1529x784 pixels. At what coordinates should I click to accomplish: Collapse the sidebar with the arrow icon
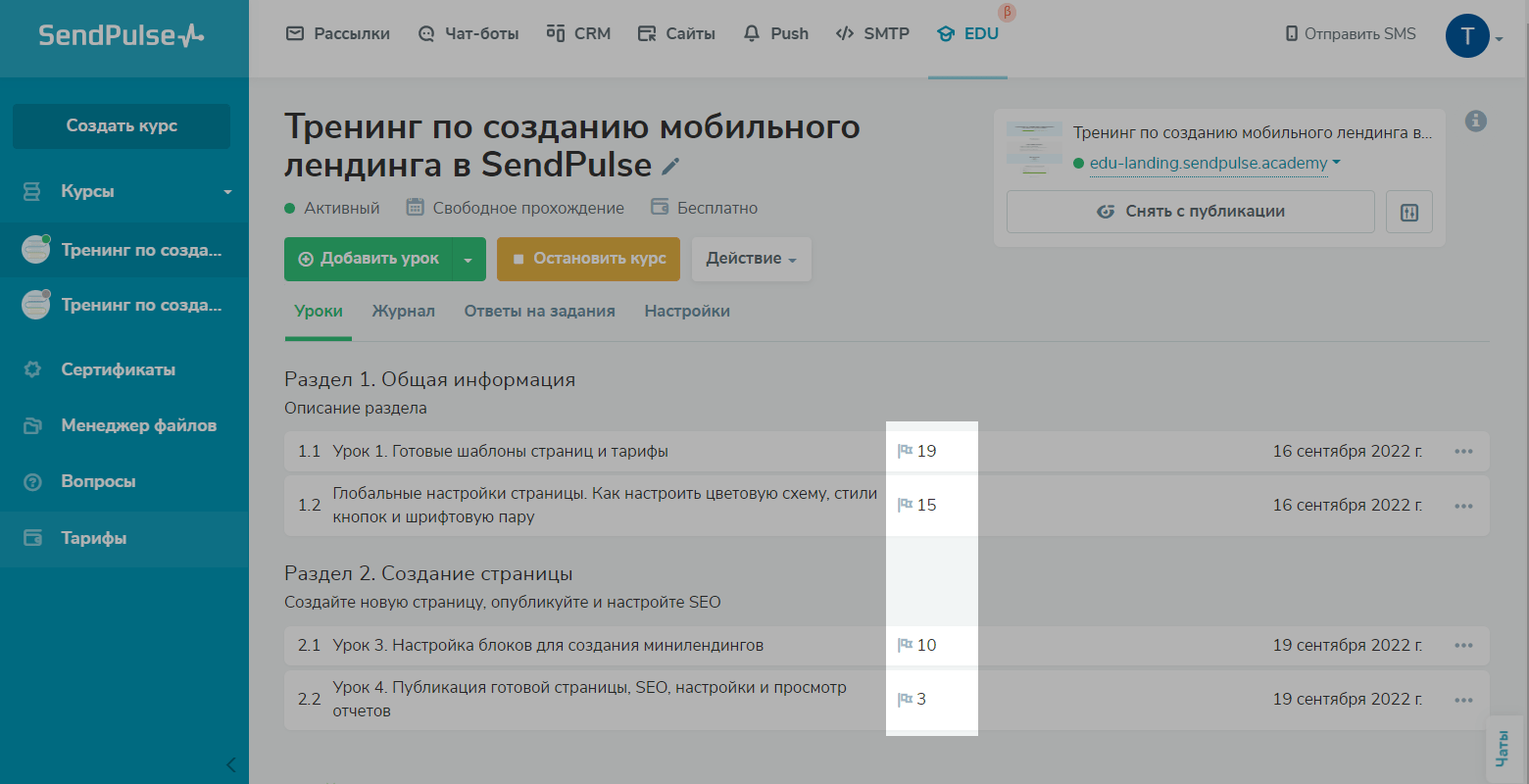pos(230,764)
